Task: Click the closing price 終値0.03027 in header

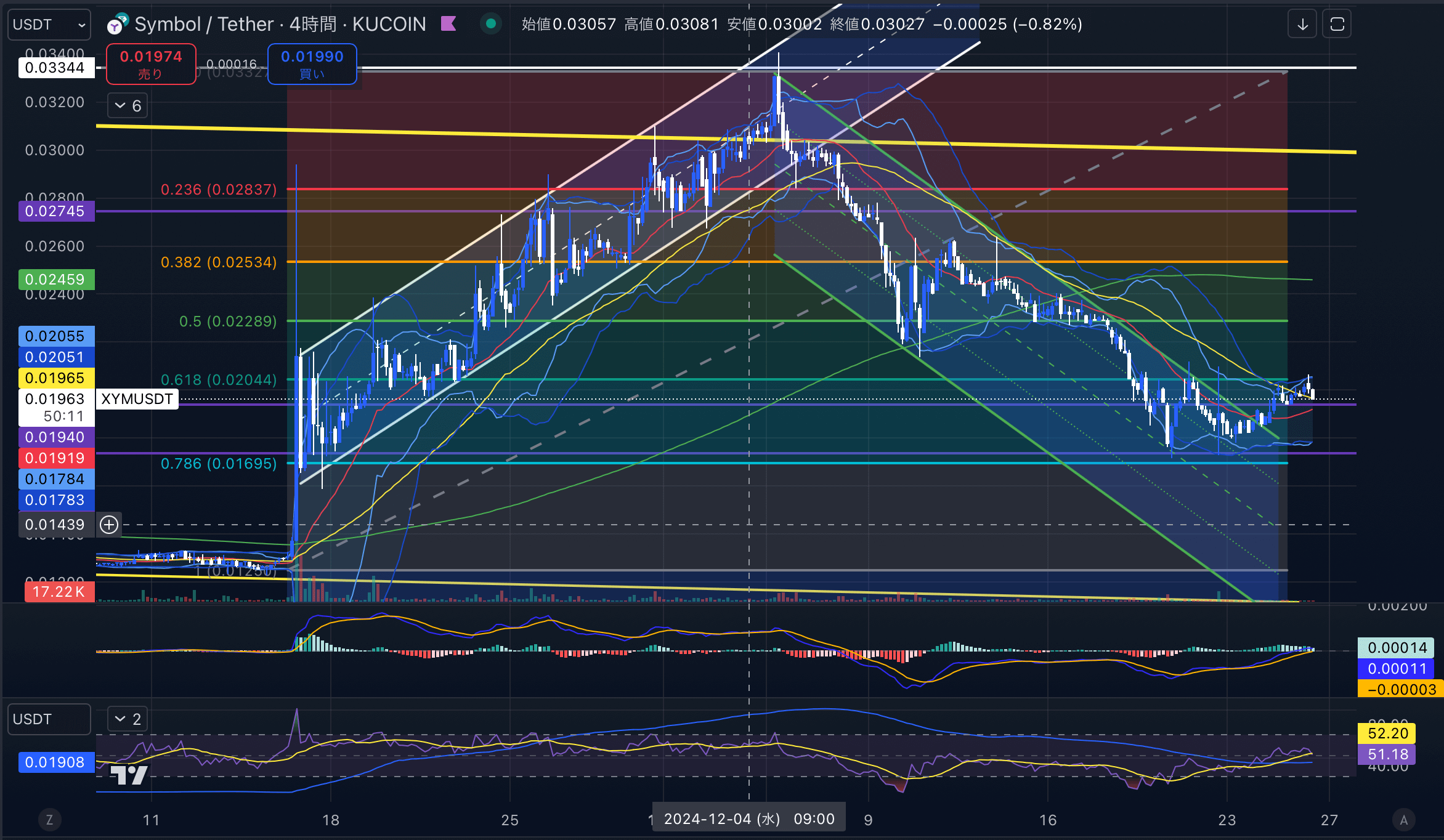Action: coord(877,24)
